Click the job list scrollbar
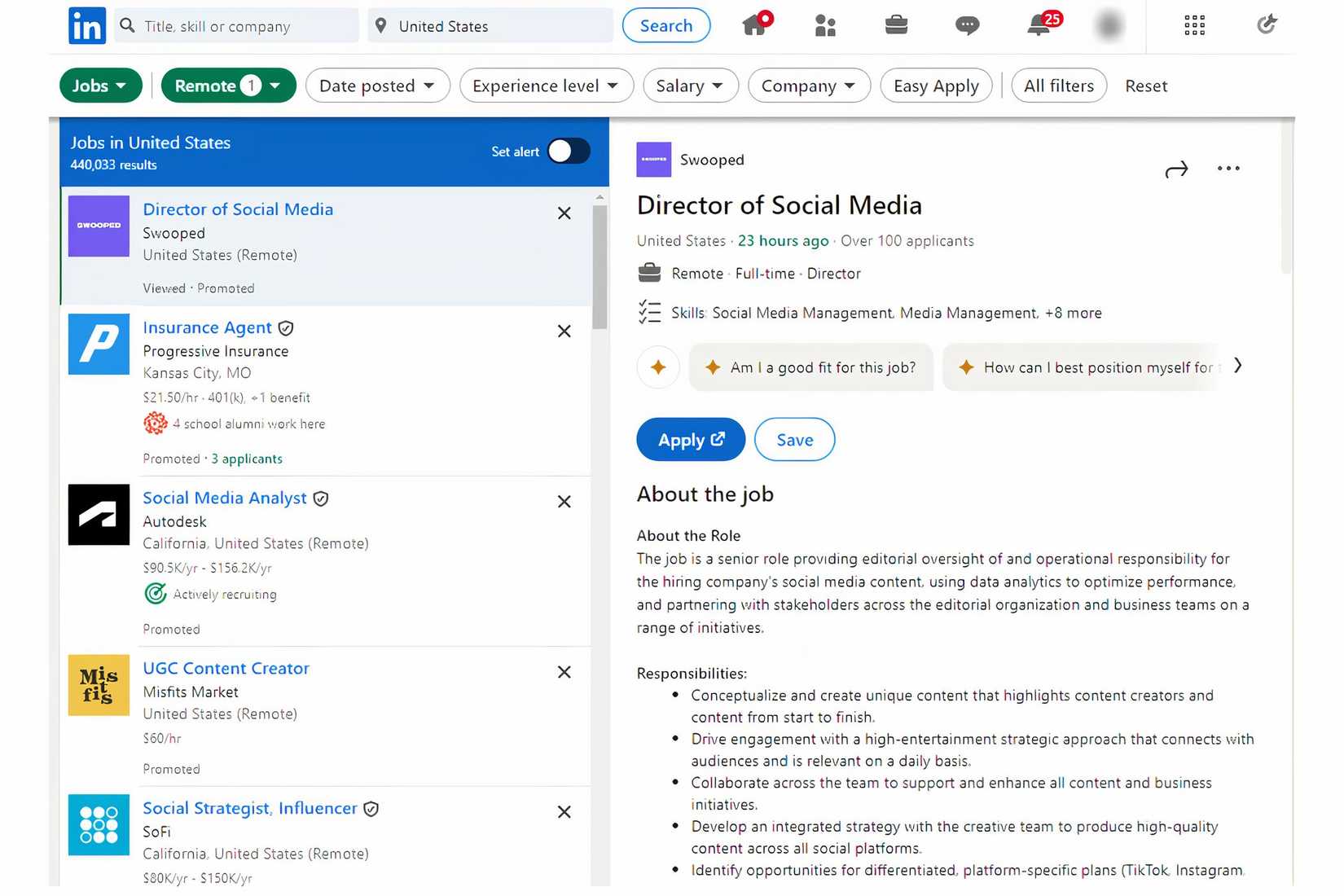 pos(600,266)
